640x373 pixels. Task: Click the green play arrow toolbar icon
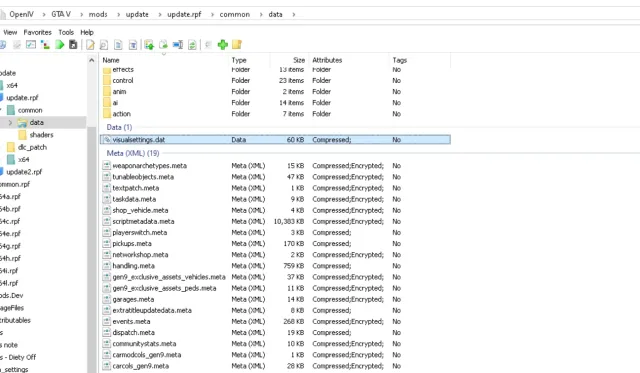pos(60,44)
